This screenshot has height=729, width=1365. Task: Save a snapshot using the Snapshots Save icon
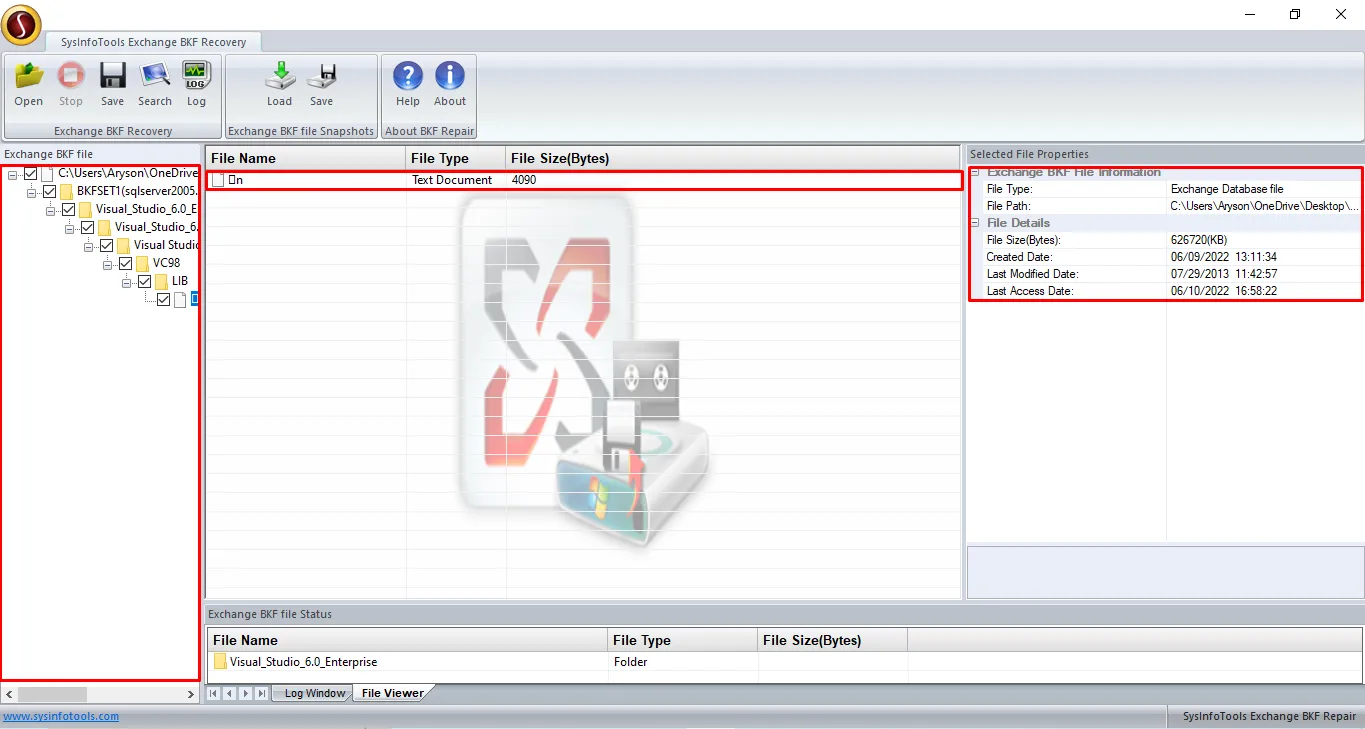click(322, 76)
